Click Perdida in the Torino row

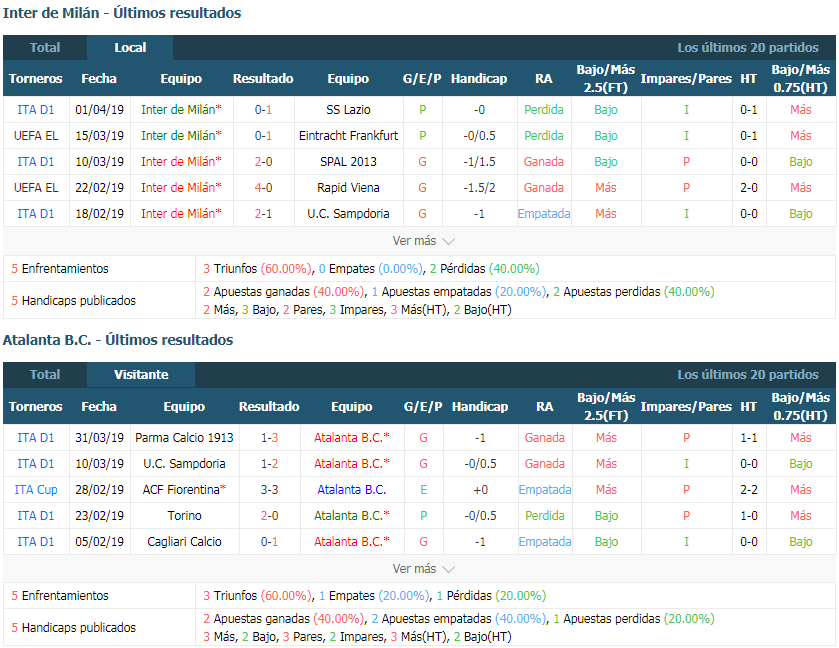point(545,516)
